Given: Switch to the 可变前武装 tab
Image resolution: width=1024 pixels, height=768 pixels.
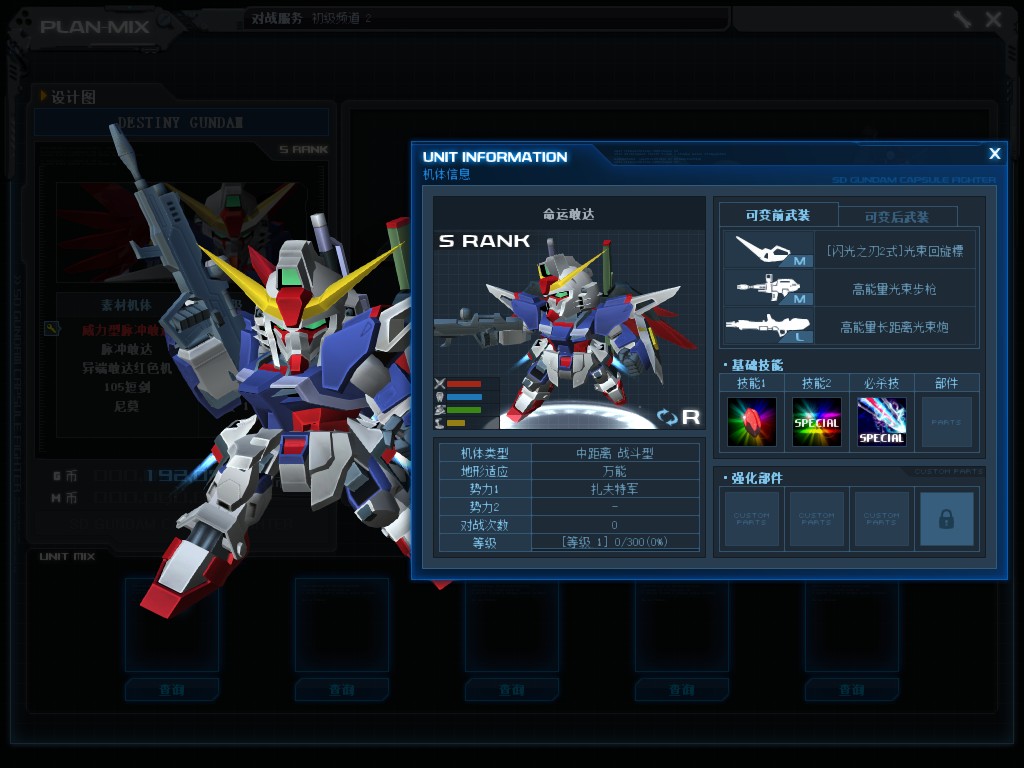Looking at the screenshot, I should 778,216.
